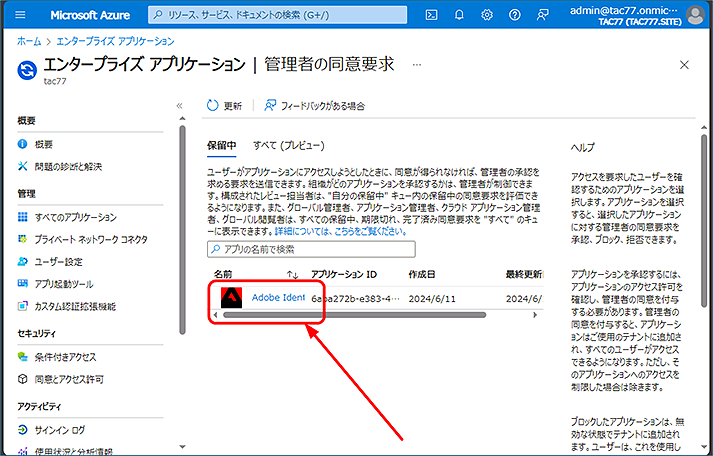Image resolution: width=713 pixels, height=456 pixels.
Task: Refresh the list with 更新
Action: click(x=224, y=106)
